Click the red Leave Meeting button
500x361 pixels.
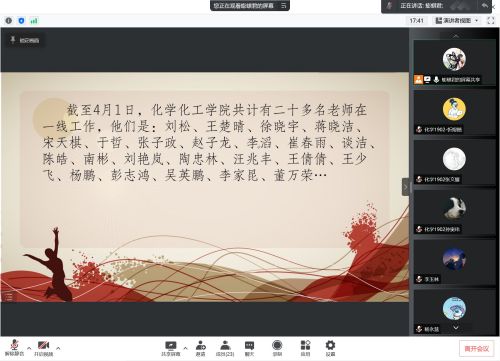pos(476,349)
